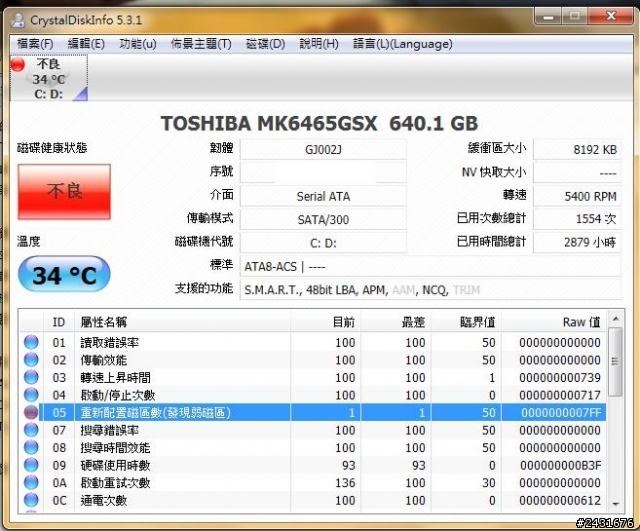This screenshot has width=640, height=531.
Task: Click the 1554 次 power on count field
Action: pyautogui.click(x=577, y=220)
